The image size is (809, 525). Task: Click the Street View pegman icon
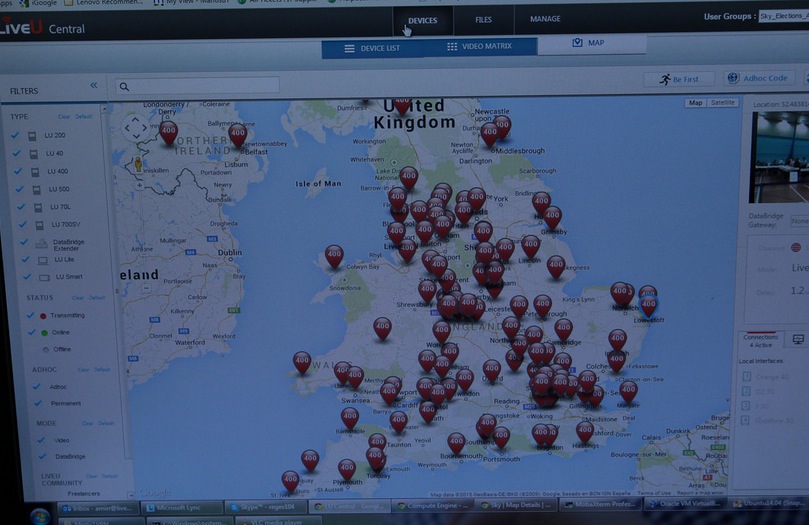(138, 165)
